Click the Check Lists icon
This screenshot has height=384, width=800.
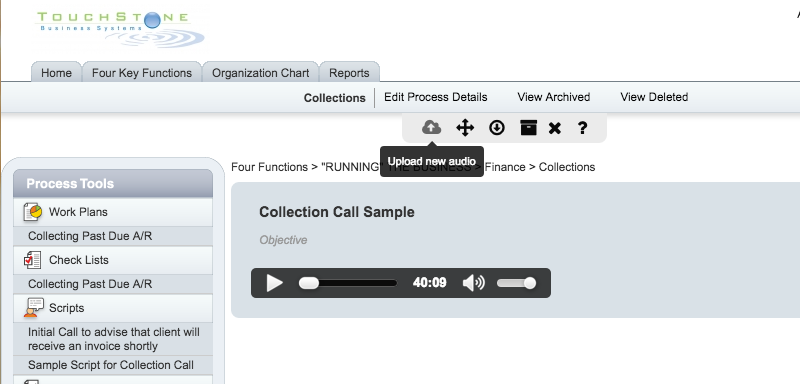click(x=33, y=260)
